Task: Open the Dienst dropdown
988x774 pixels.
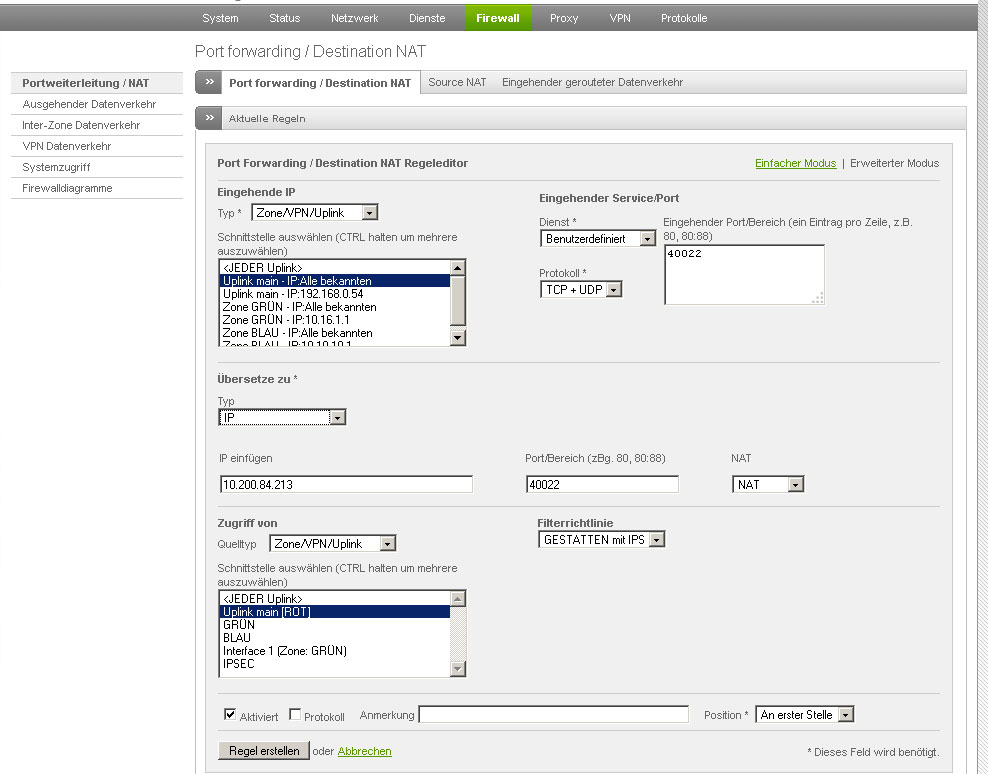Action: (x=598, y=239)
